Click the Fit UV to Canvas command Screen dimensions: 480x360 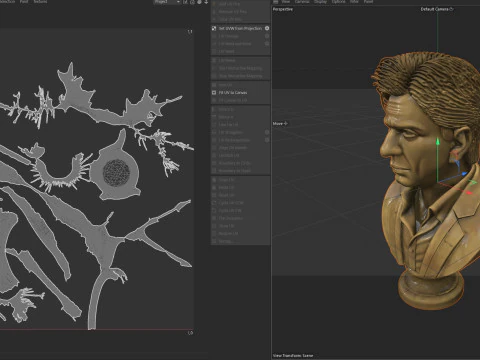coord(233,93)
